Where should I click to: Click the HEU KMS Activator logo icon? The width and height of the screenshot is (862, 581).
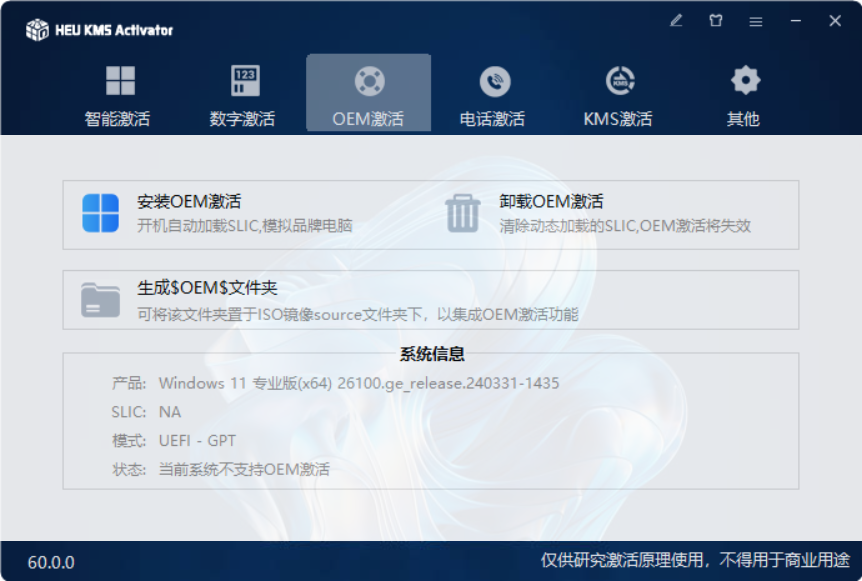click(37, 30)
